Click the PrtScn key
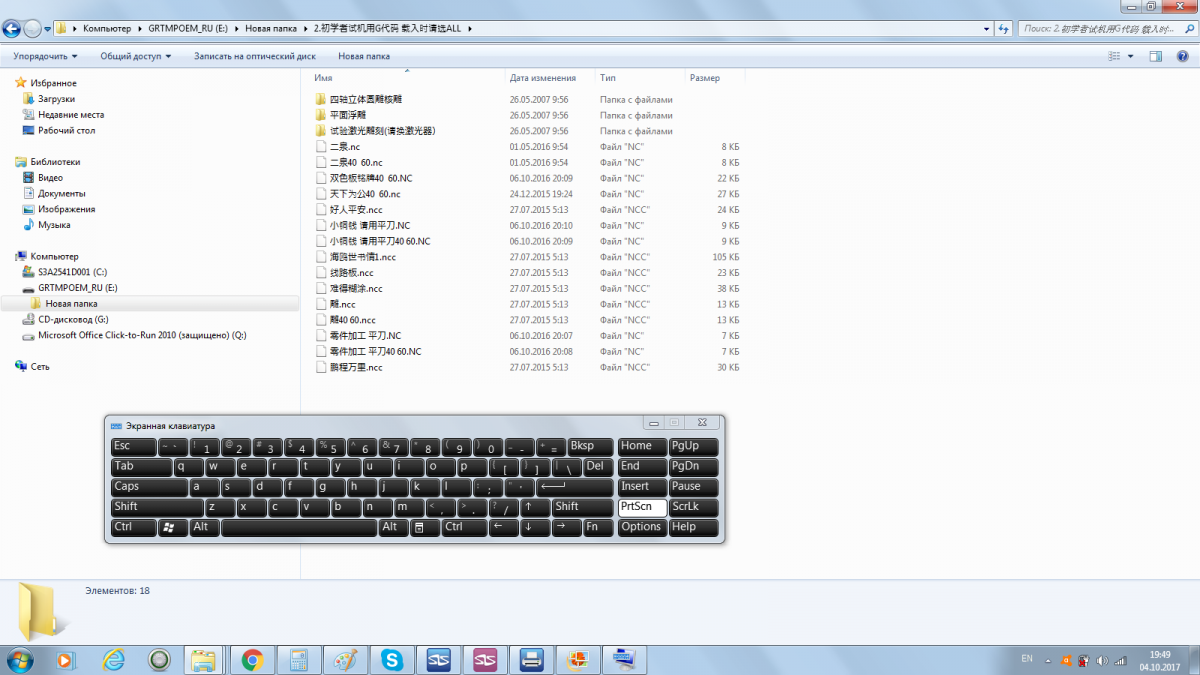The image size is (1200, 675). tap(642, 507)
